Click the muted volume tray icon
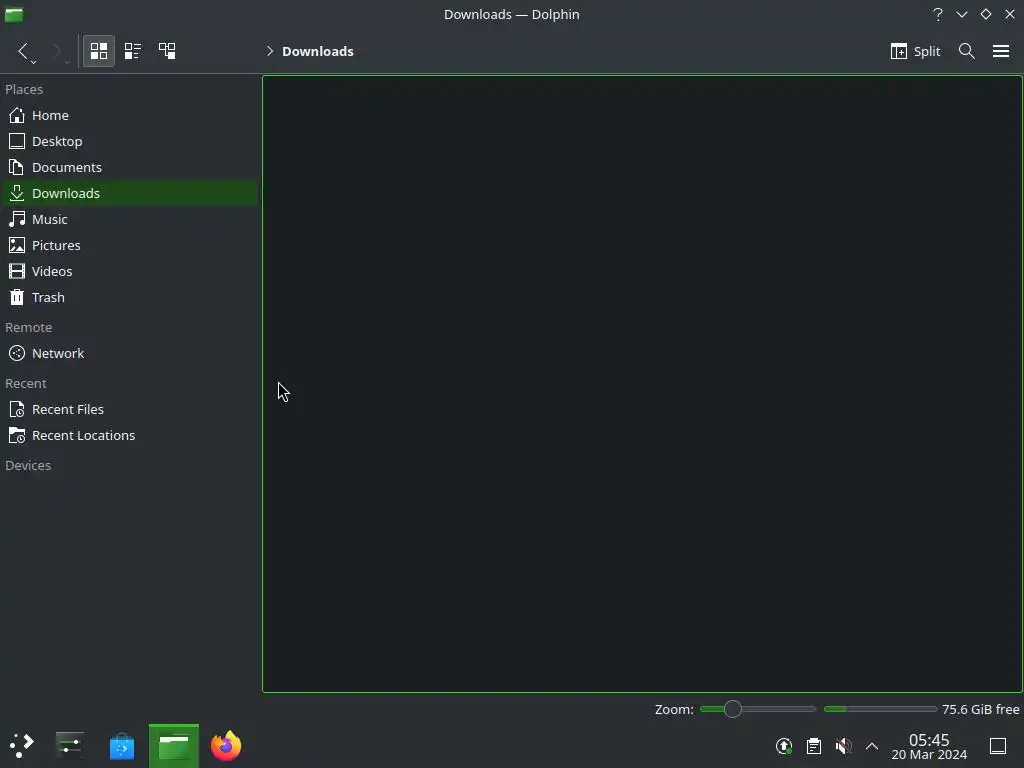 [843, 746]
